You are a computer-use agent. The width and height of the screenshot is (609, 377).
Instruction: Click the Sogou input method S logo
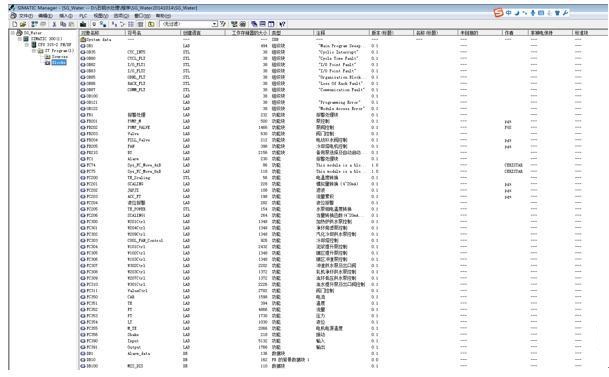tap(499, 13)
